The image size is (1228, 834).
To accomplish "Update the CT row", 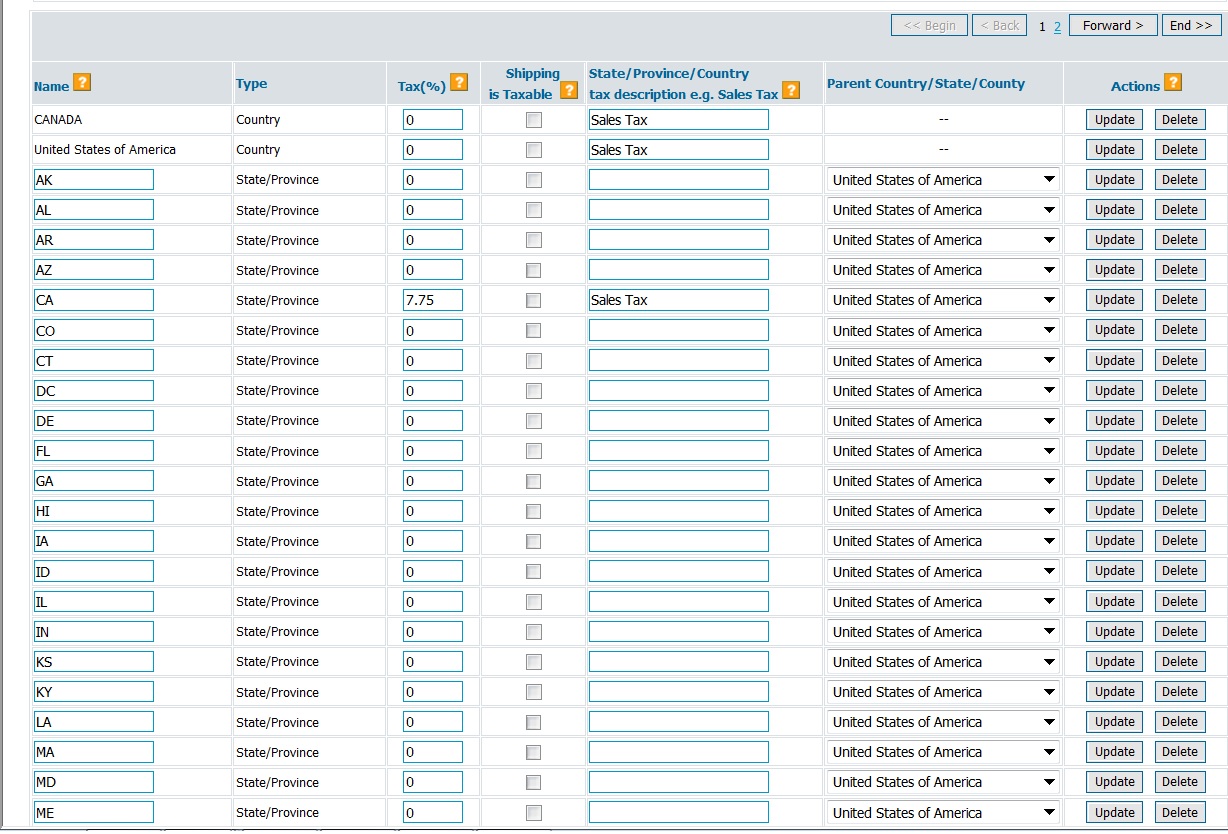I will coord(1114,361).
